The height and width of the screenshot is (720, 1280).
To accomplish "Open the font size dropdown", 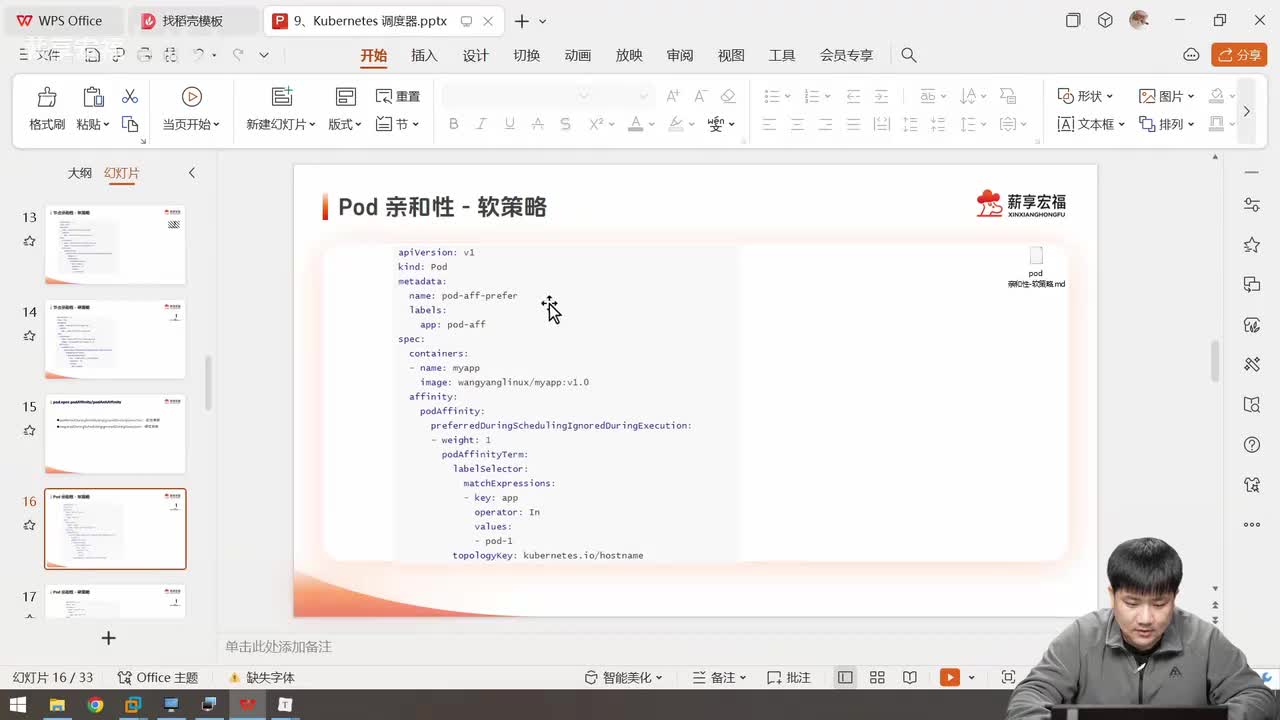I will point(643,96).
